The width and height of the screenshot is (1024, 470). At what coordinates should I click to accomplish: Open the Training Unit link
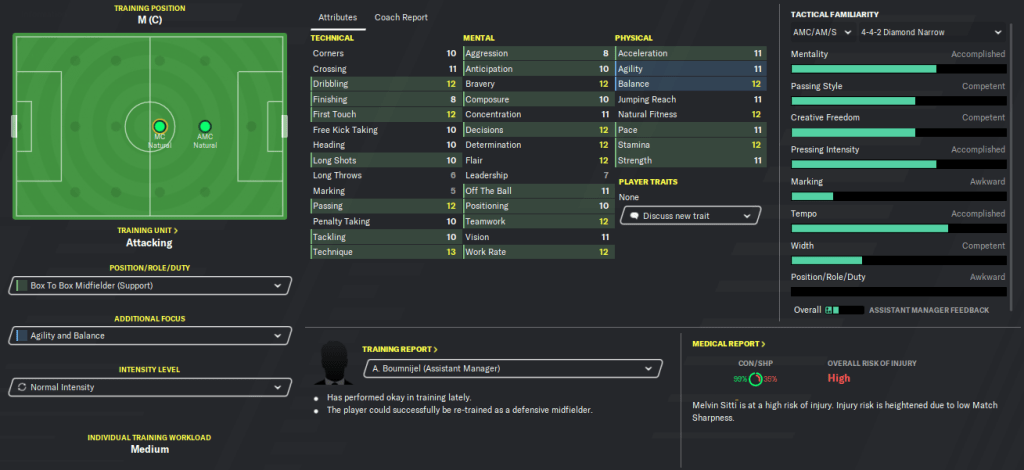(x=149, y=230)
